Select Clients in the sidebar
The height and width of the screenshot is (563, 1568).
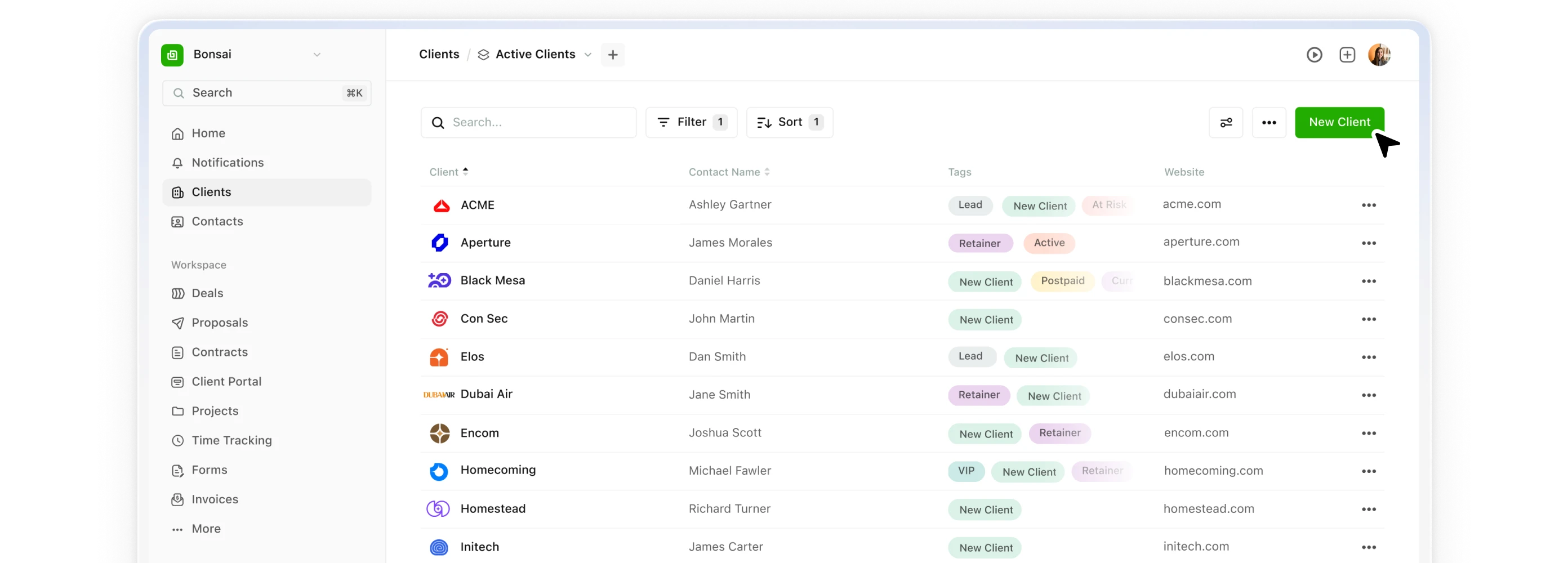(266, 193)
